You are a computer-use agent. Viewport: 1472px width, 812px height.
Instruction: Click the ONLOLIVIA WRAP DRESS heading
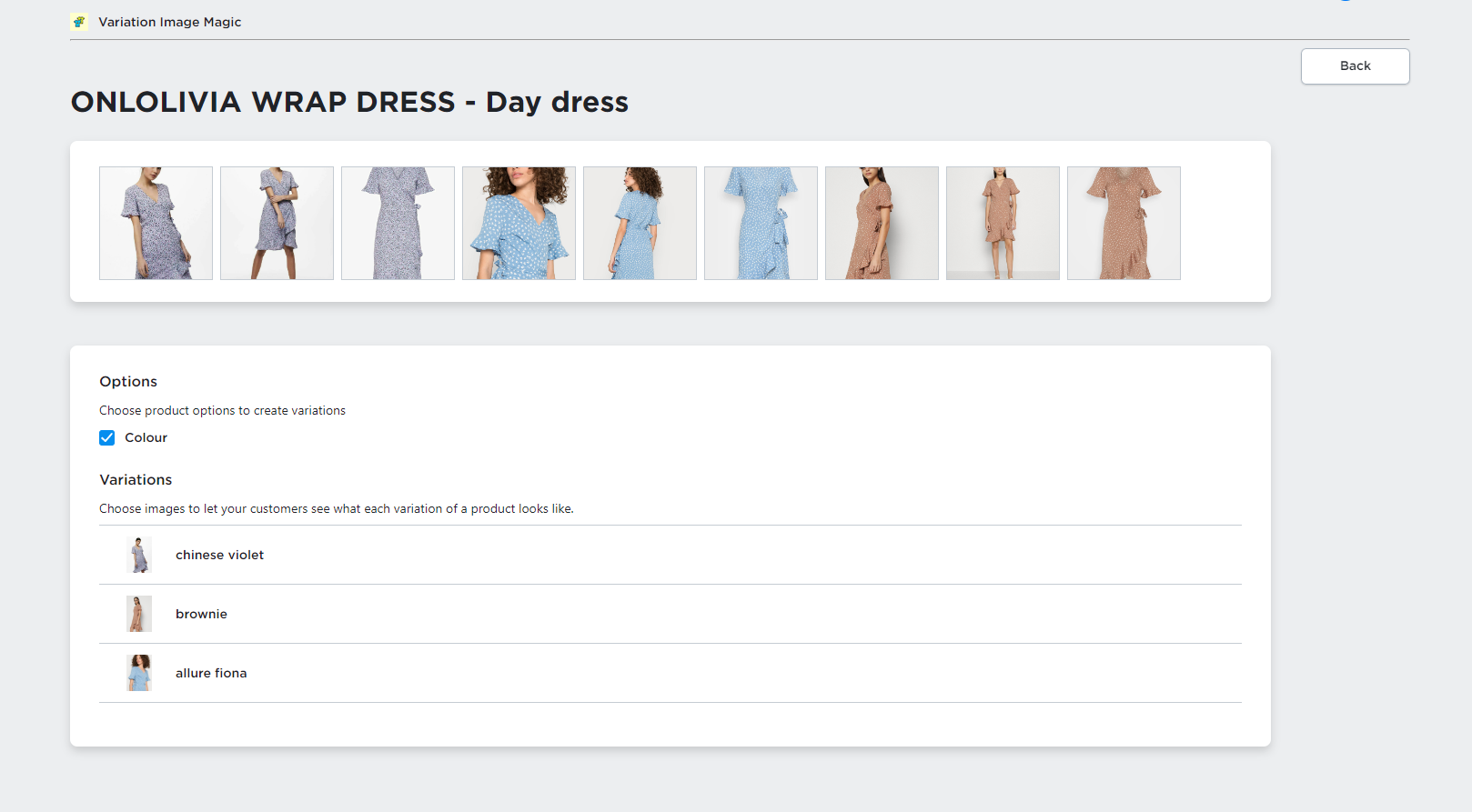(x=349, y=102)
